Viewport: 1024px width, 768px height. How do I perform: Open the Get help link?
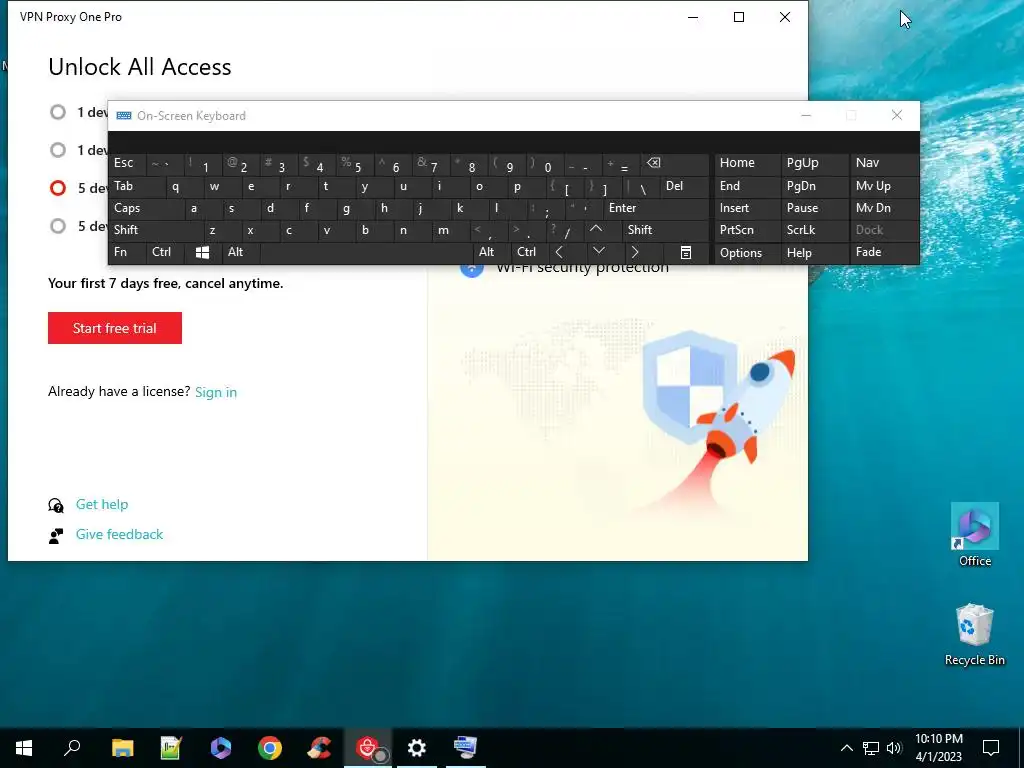tap(102, 504)
